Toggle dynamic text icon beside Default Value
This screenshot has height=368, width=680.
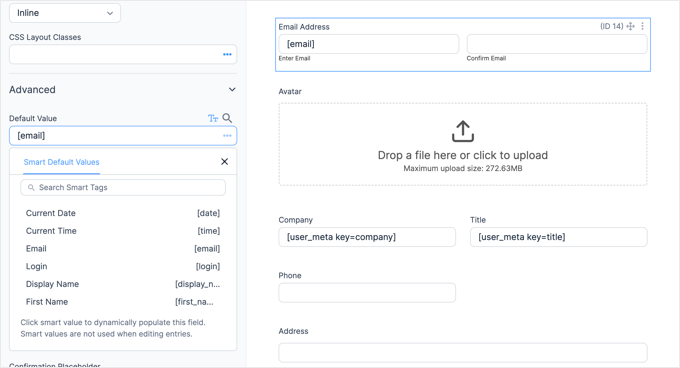212,118
